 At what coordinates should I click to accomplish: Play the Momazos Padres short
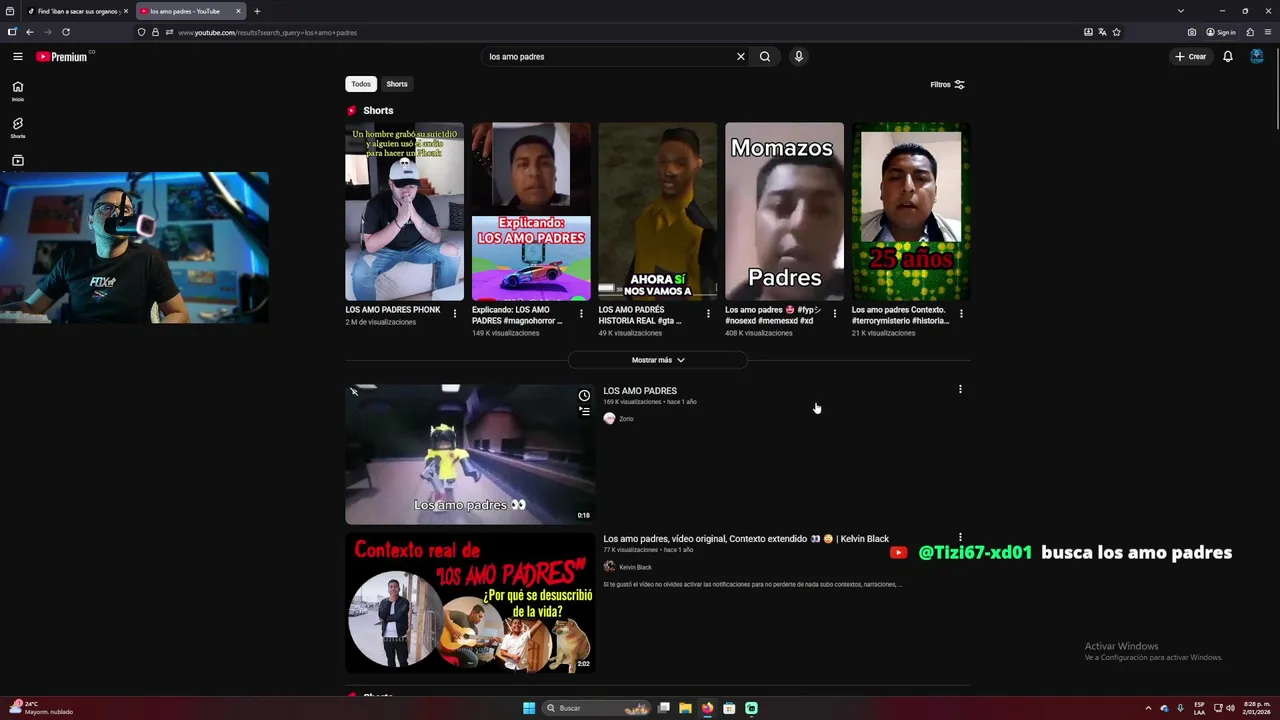click(784, 211)
